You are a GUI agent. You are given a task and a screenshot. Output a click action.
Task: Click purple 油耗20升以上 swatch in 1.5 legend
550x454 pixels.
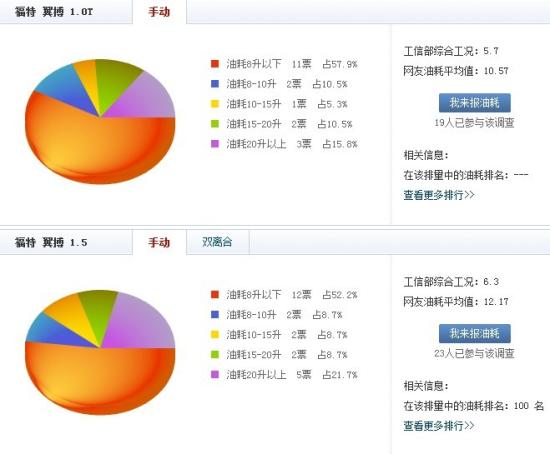pyautogui.click(x=215, y=374)
